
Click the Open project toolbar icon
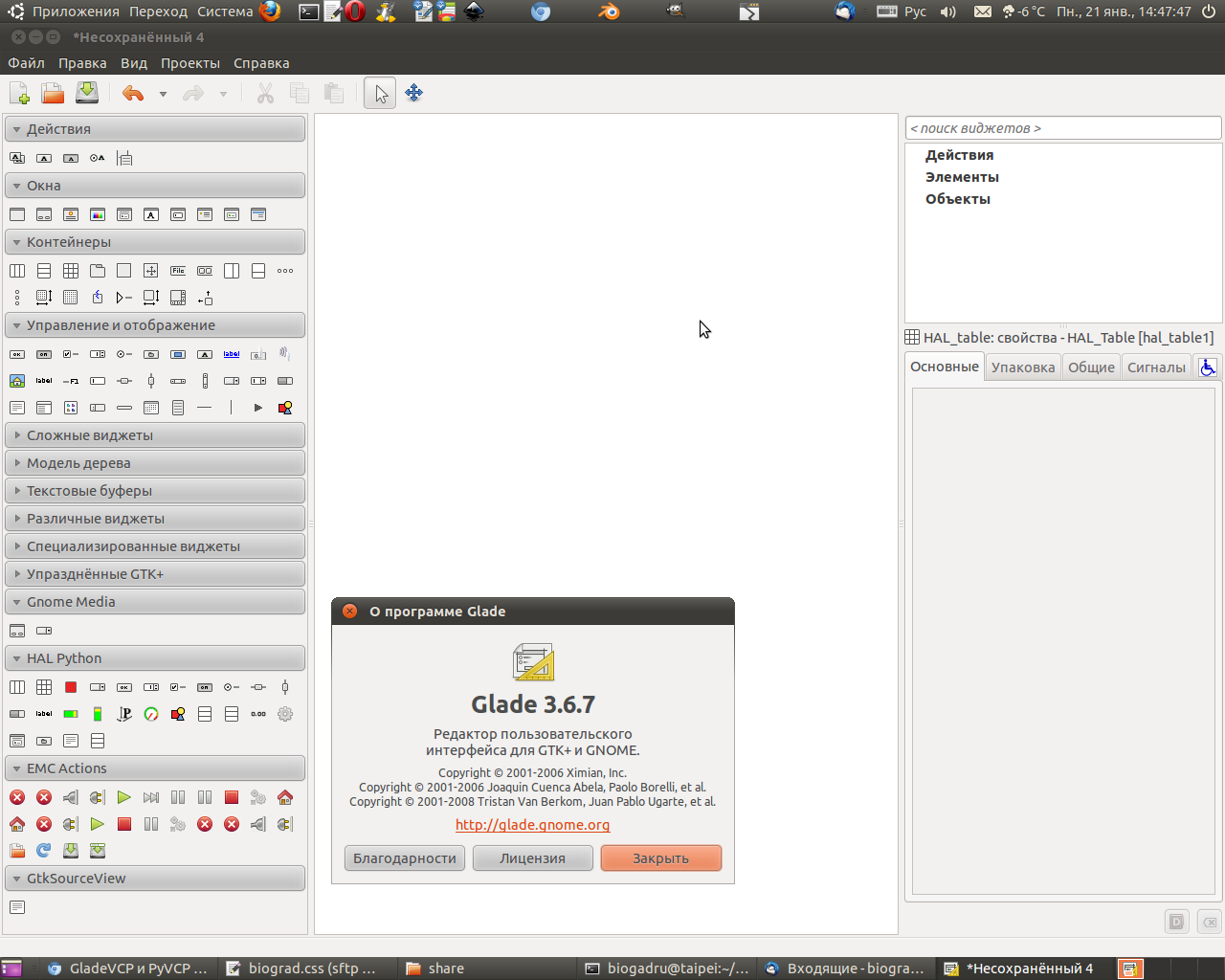(53, 93)
